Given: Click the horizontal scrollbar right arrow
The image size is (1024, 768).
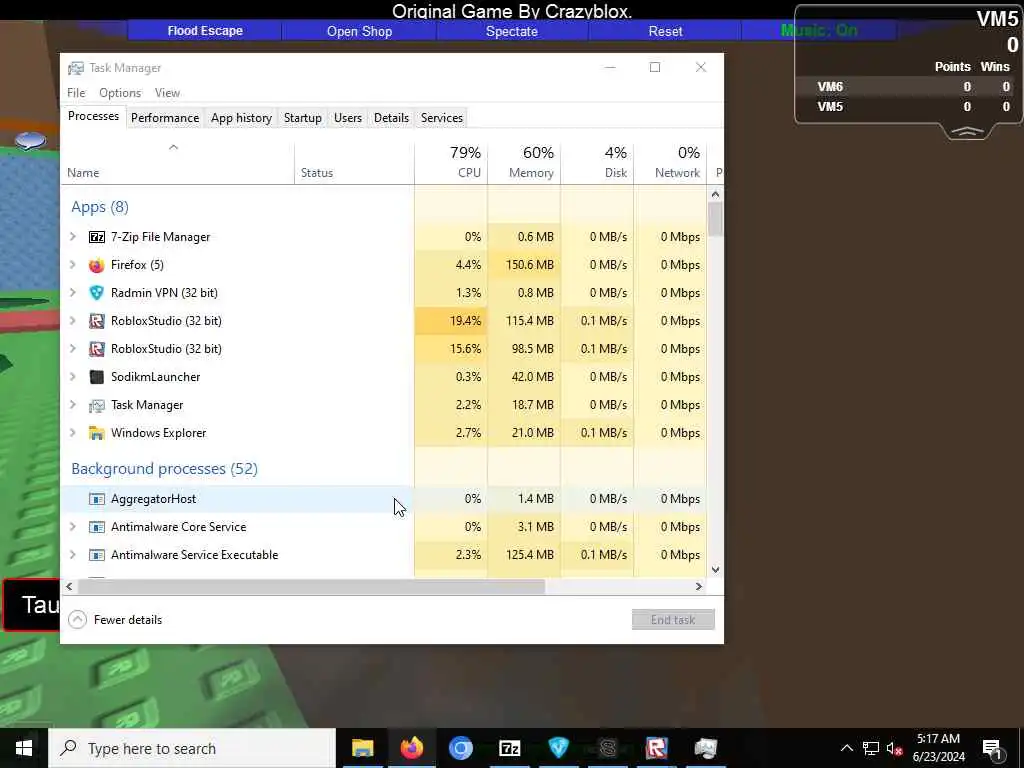Looking at the screenshot, I should pos(699,586).
